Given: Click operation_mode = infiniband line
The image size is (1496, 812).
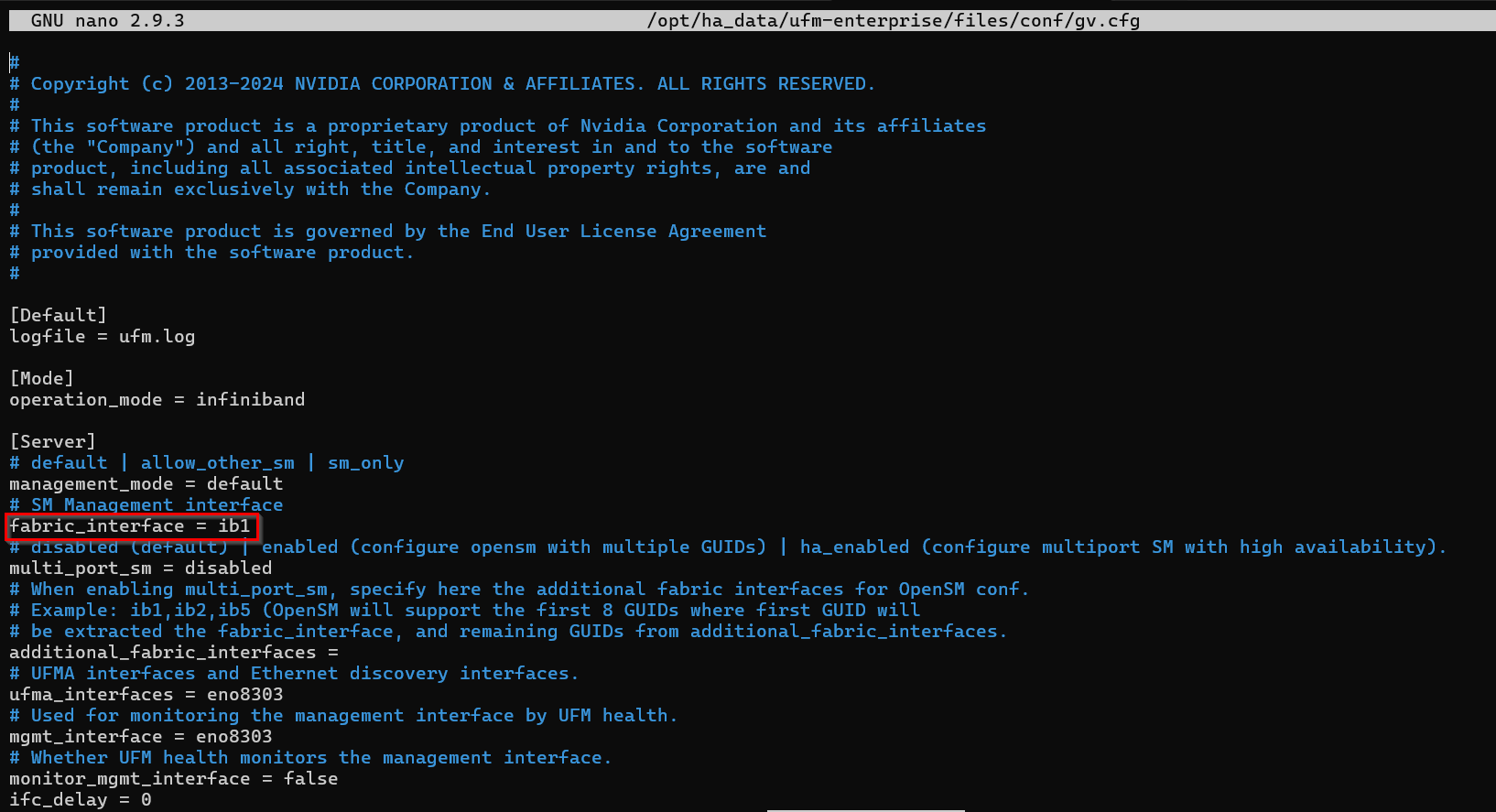Looking at the screenshot, I should [157, 400].
